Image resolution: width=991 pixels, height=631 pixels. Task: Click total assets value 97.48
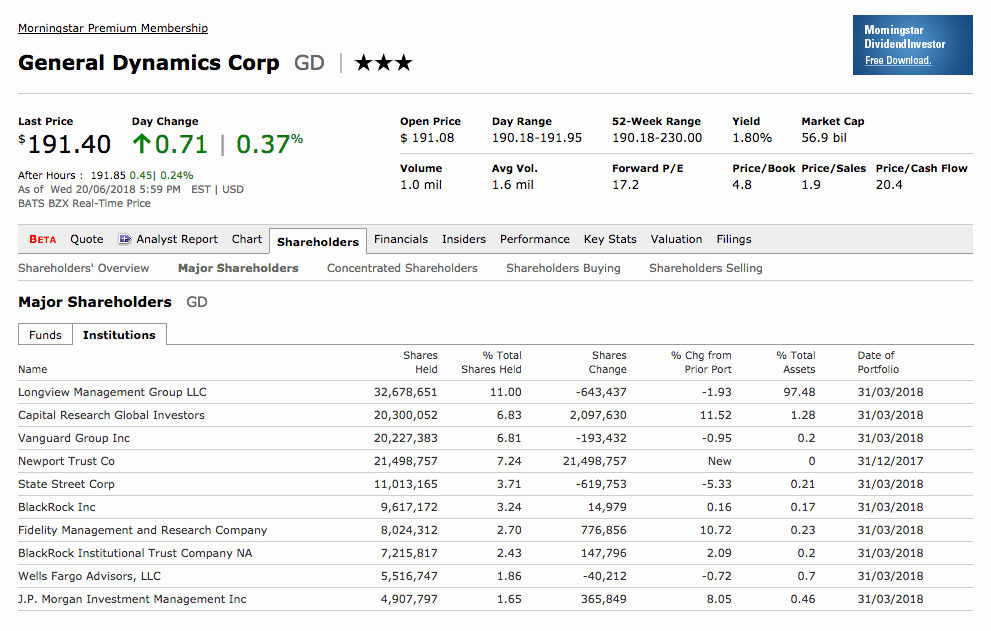pyautogui.click(x=799, y=392)
